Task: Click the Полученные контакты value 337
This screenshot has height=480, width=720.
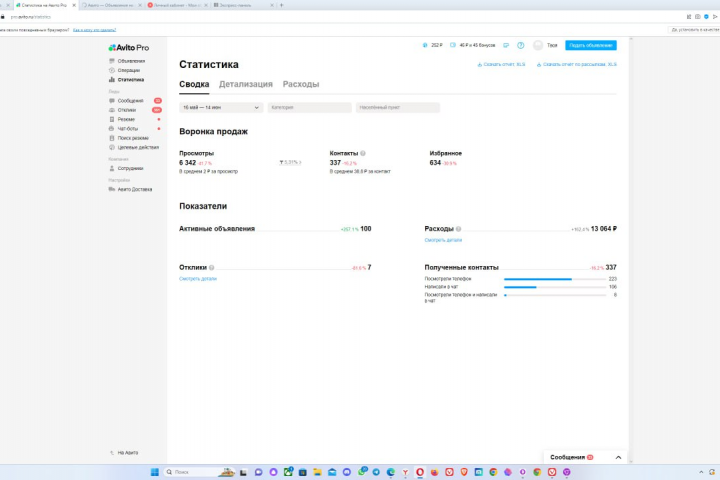Action: point(611,267)
